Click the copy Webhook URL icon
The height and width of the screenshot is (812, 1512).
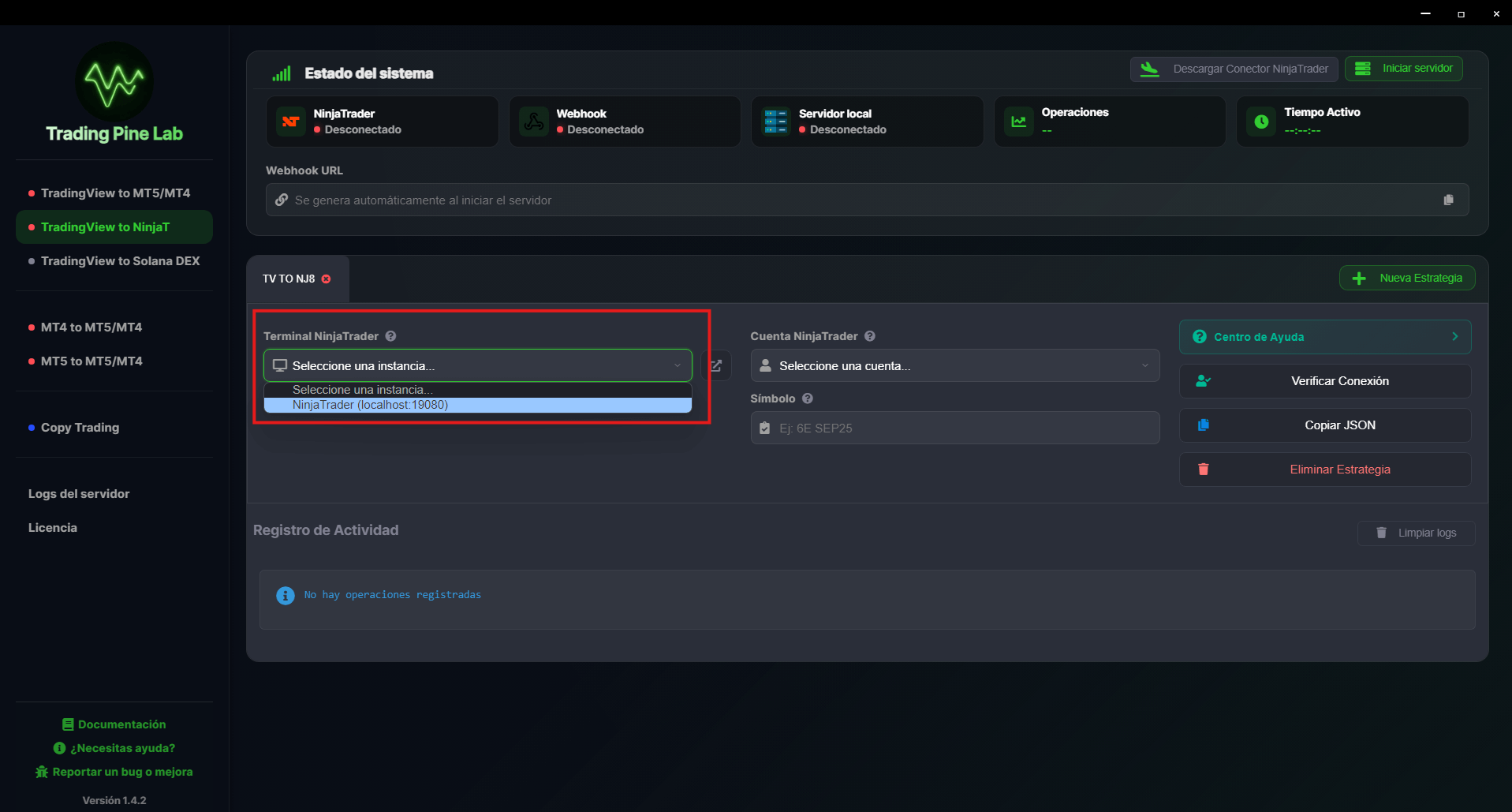click(1448, 200)
